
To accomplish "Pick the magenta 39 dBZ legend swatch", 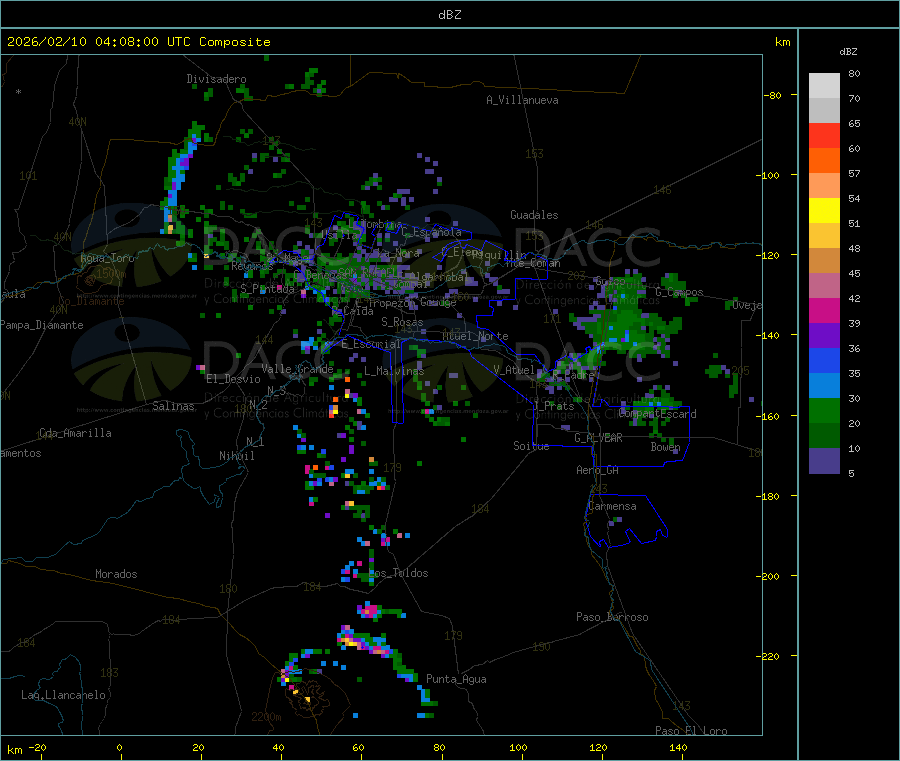I will point(824,310).
